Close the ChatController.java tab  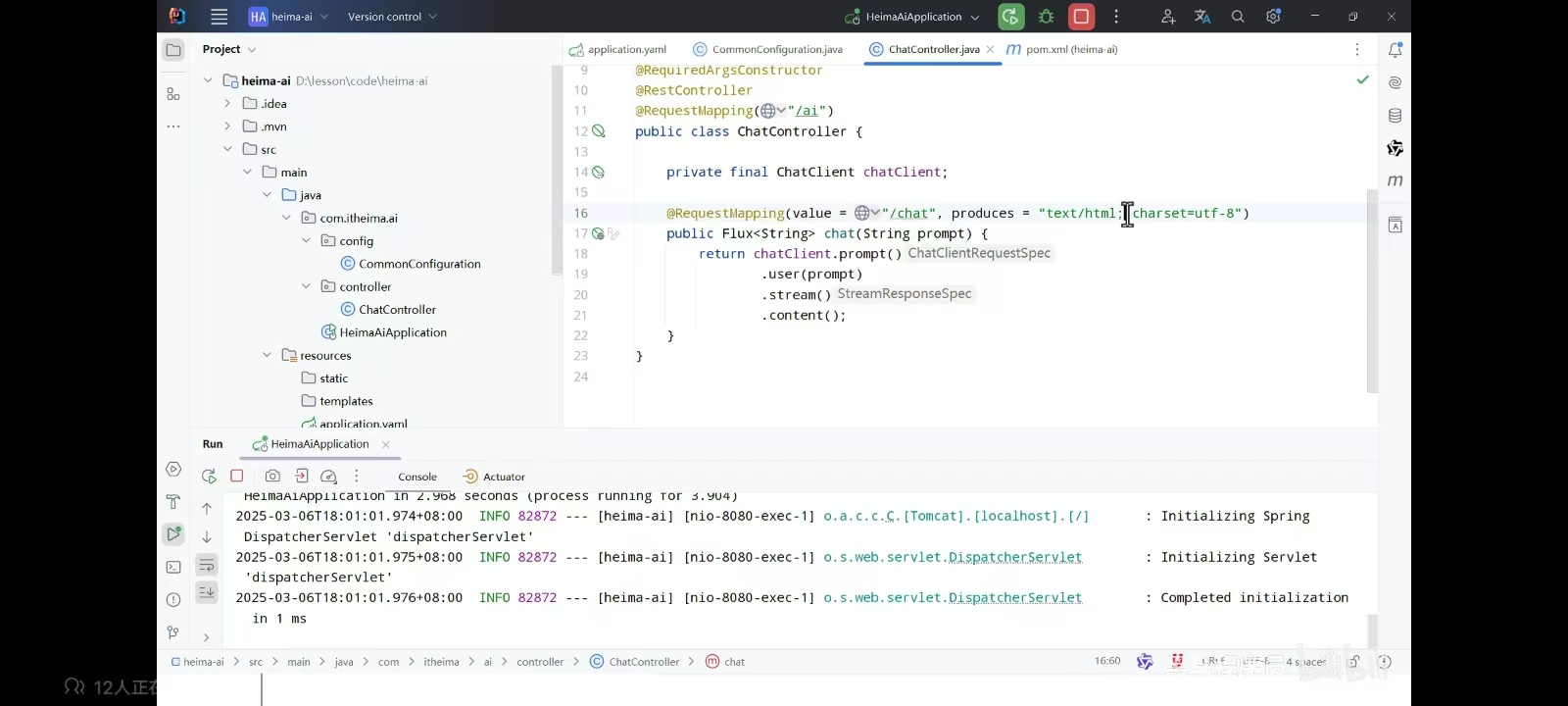click(x=990, y=49)
